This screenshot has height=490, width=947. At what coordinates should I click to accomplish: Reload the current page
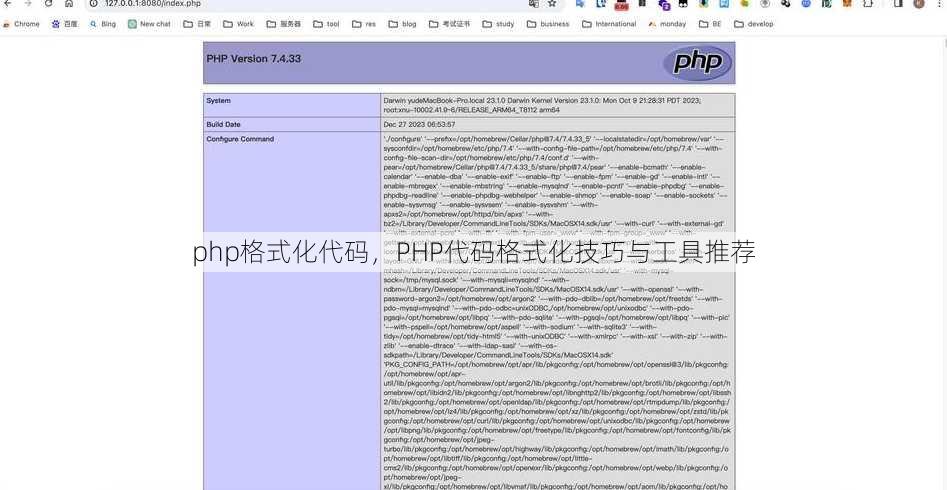pos(48,3)
